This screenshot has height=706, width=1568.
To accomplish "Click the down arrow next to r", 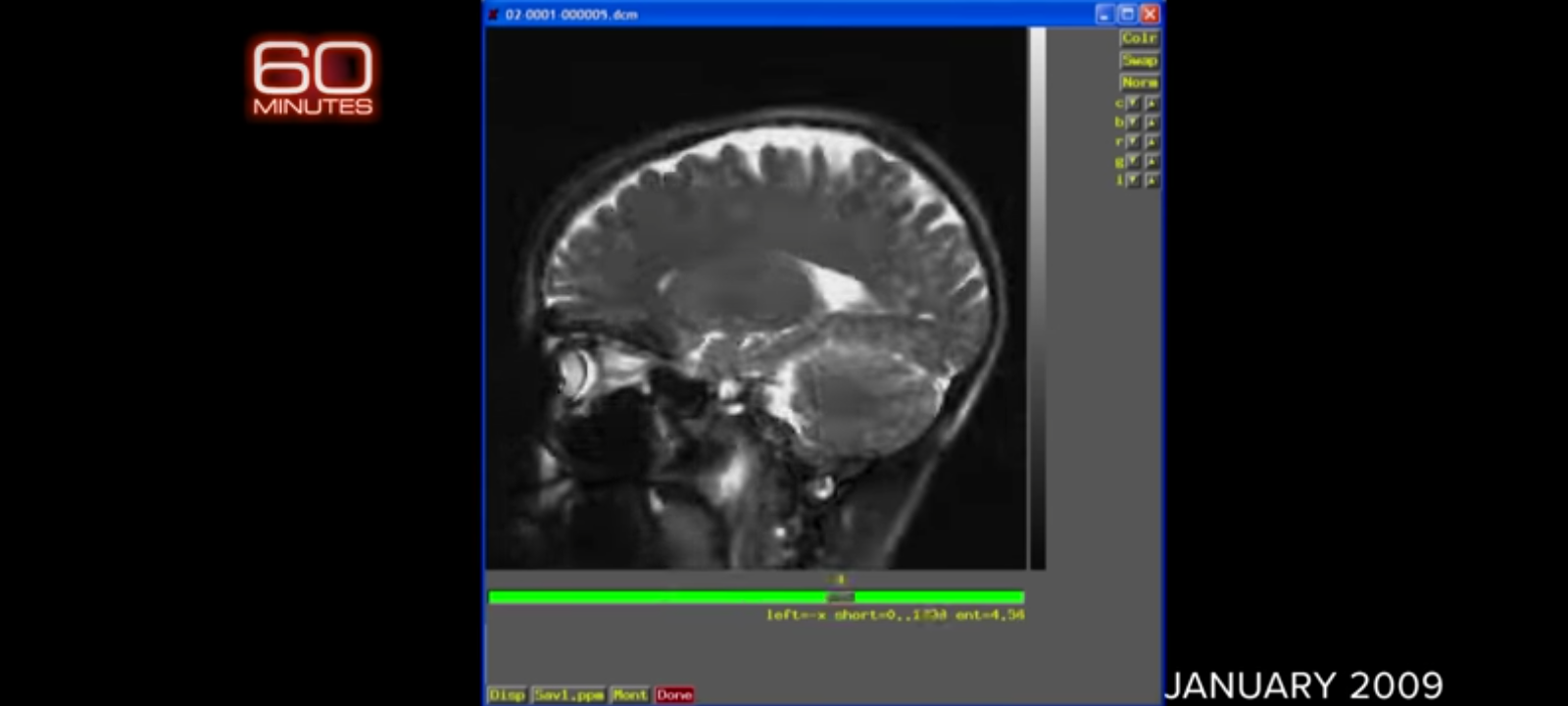I will (x=1133, y=142).
